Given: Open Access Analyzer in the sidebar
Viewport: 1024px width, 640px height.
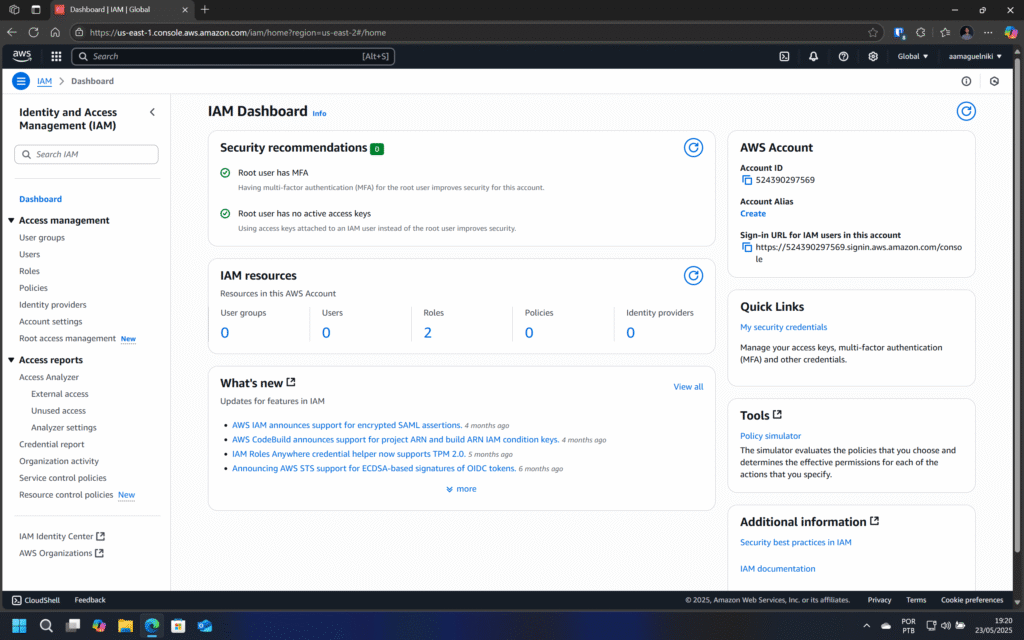Looking at the screenshot, I should (49, 377).
